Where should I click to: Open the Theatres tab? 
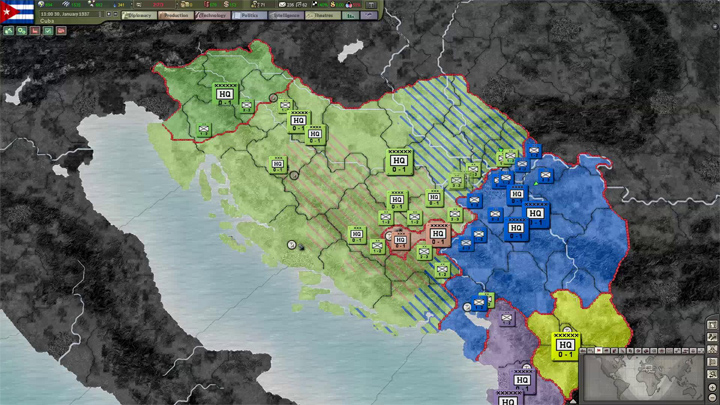pyautogui.click(x=323, y=15)
